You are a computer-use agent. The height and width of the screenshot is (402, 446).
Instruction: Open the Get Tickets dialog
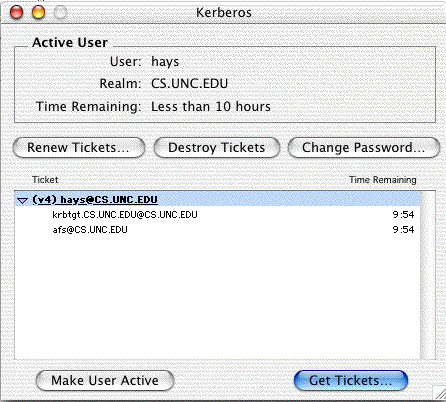coord(351,380)
